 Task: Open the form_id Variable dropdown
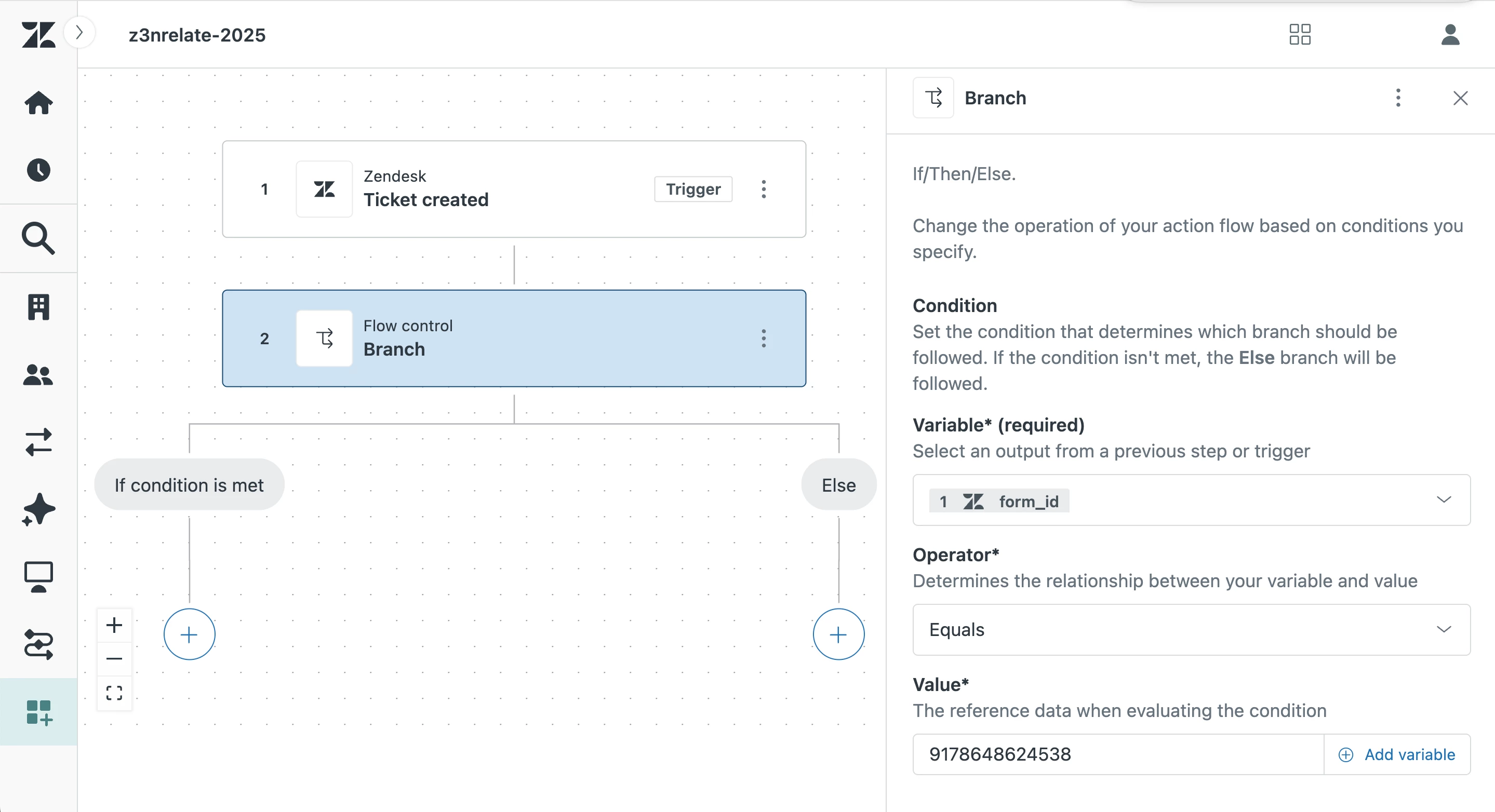point(1191,500)
